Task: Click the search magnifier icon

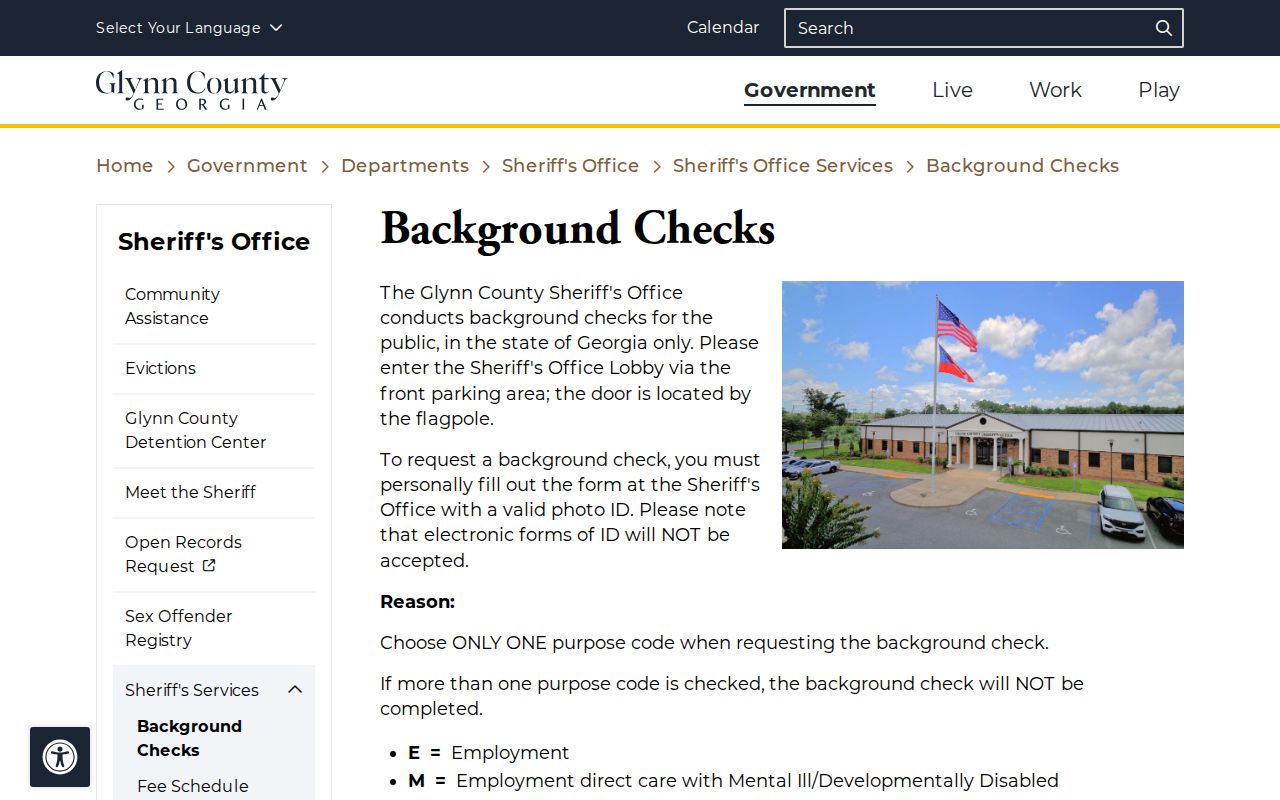Action: point(1163,28)
